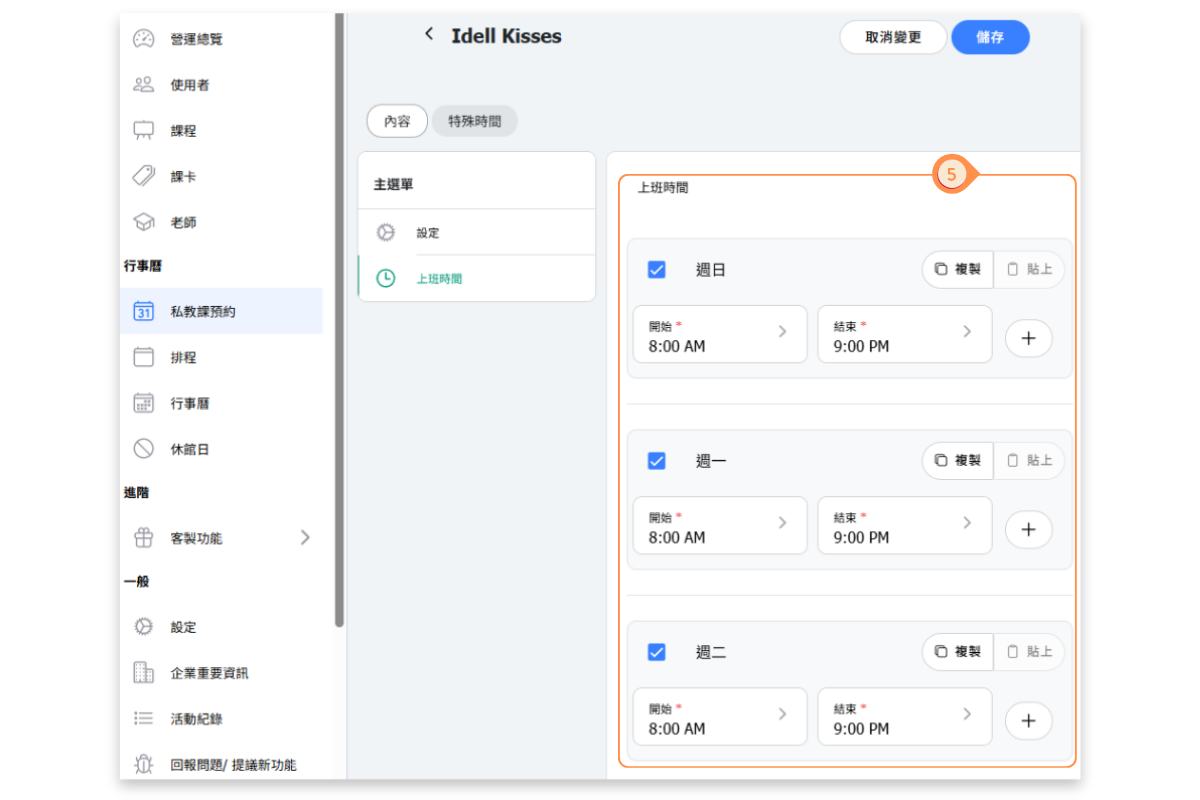Viewport: 1200px width, 800px height.
Task: Switch to the 特殊時間 tab
Action: tap(474, 121)
